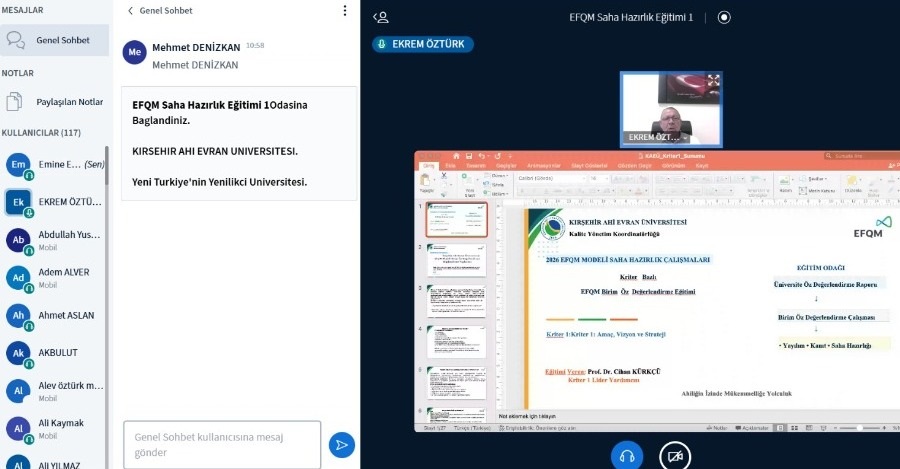The height and width of the screenshot is (469, 900).
Task: Select the Ah avatar of Ahmet ASLAN
Action: [18, 315]
